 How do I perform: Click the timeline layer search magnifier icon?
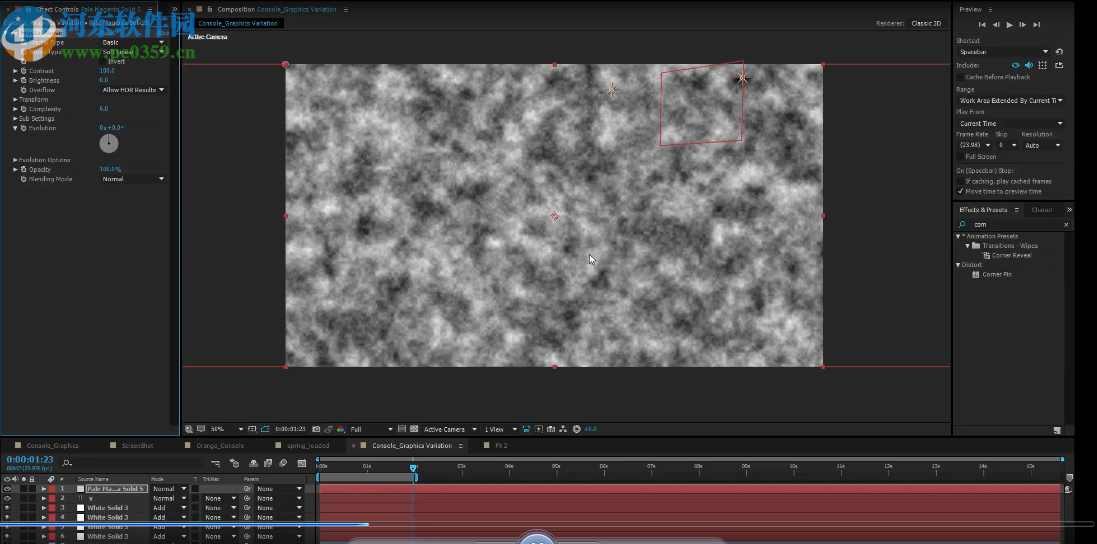click(66, 463)
